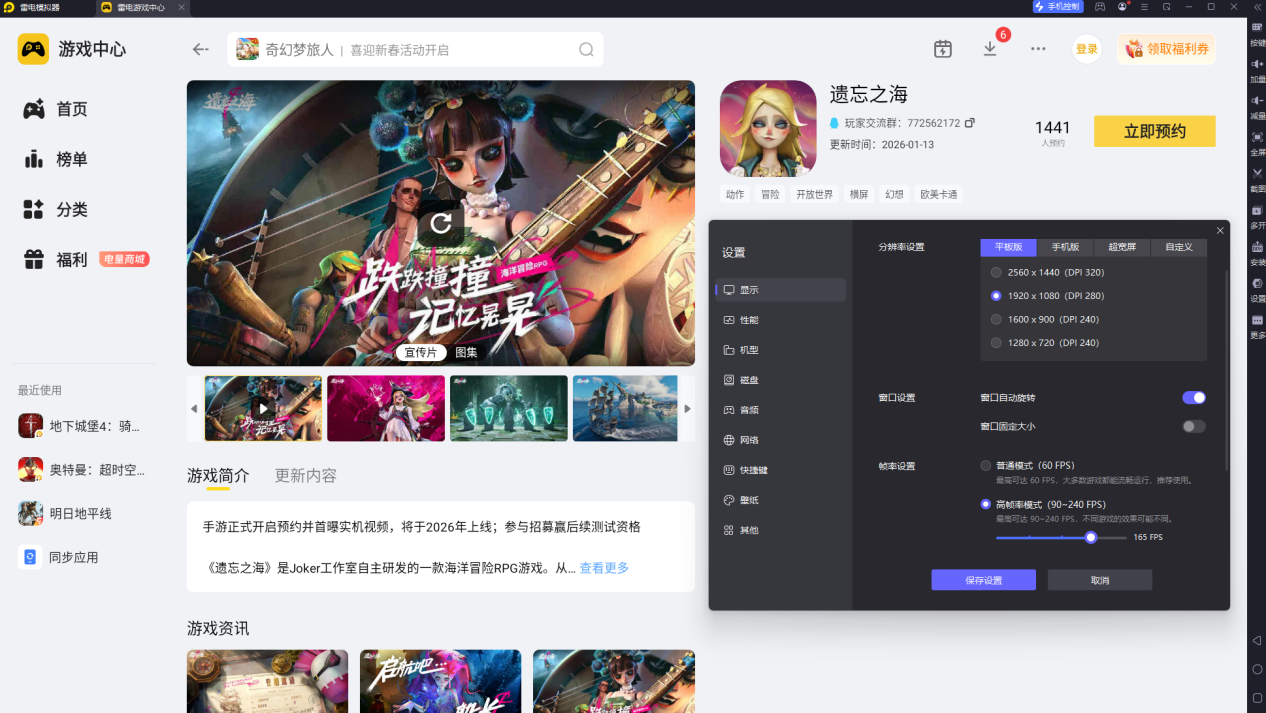Adjust the 165 FPS slider handle
This screenshot has width=1266, height=713.
click(x=1091, y=537)
